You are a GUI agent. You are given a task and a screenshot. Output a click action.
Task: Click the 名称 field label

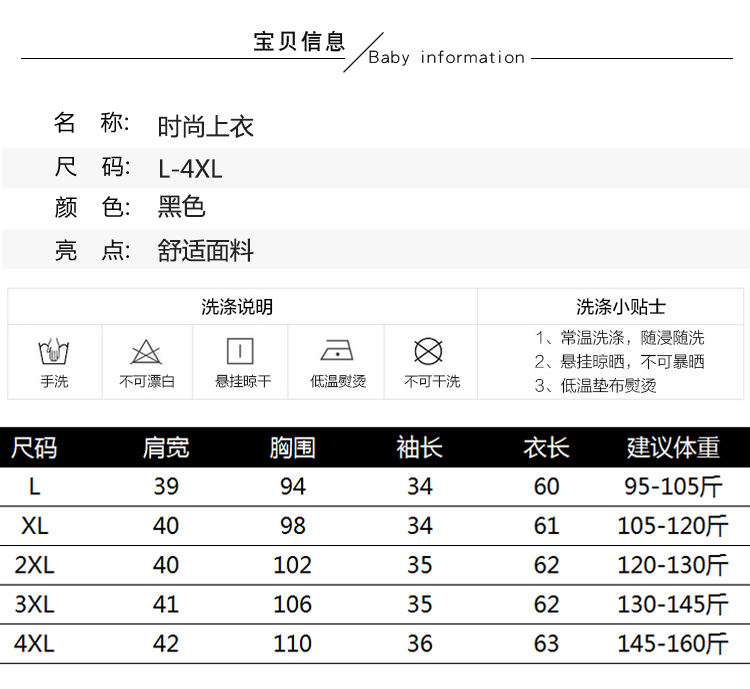coord(91,123)
